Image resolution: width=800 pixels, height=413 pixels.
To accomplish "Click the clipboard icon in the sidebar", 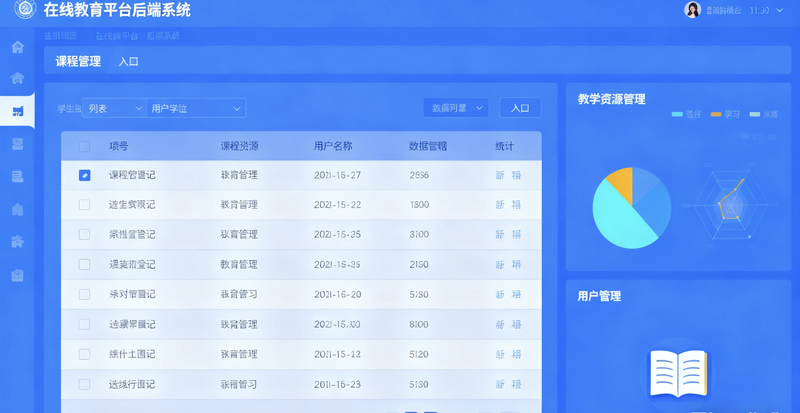I will [17, 274].
